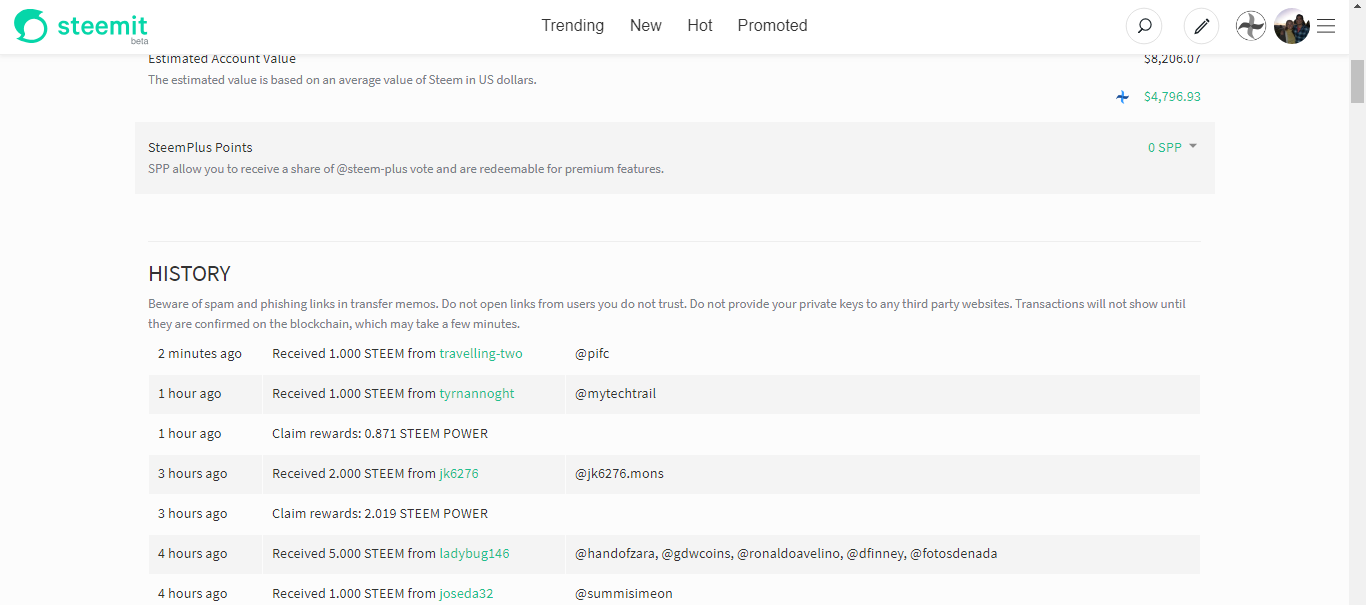Click the dropdown arrow next to SPP
The image size is (1366, 605).
coord(1193,146)
